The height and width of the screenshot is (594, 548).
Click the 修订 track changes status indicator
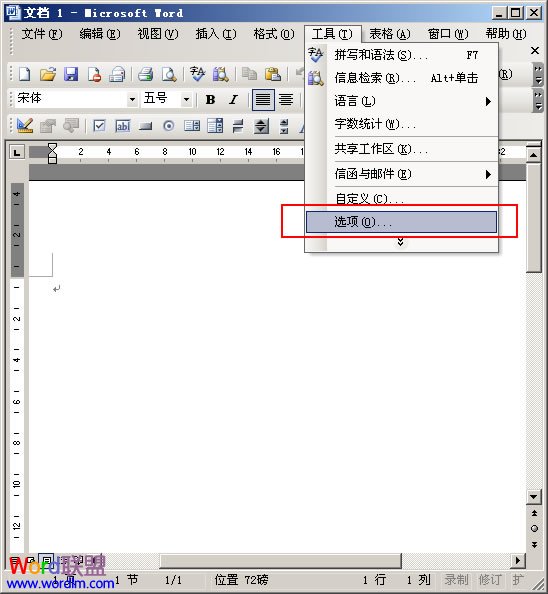490,580
